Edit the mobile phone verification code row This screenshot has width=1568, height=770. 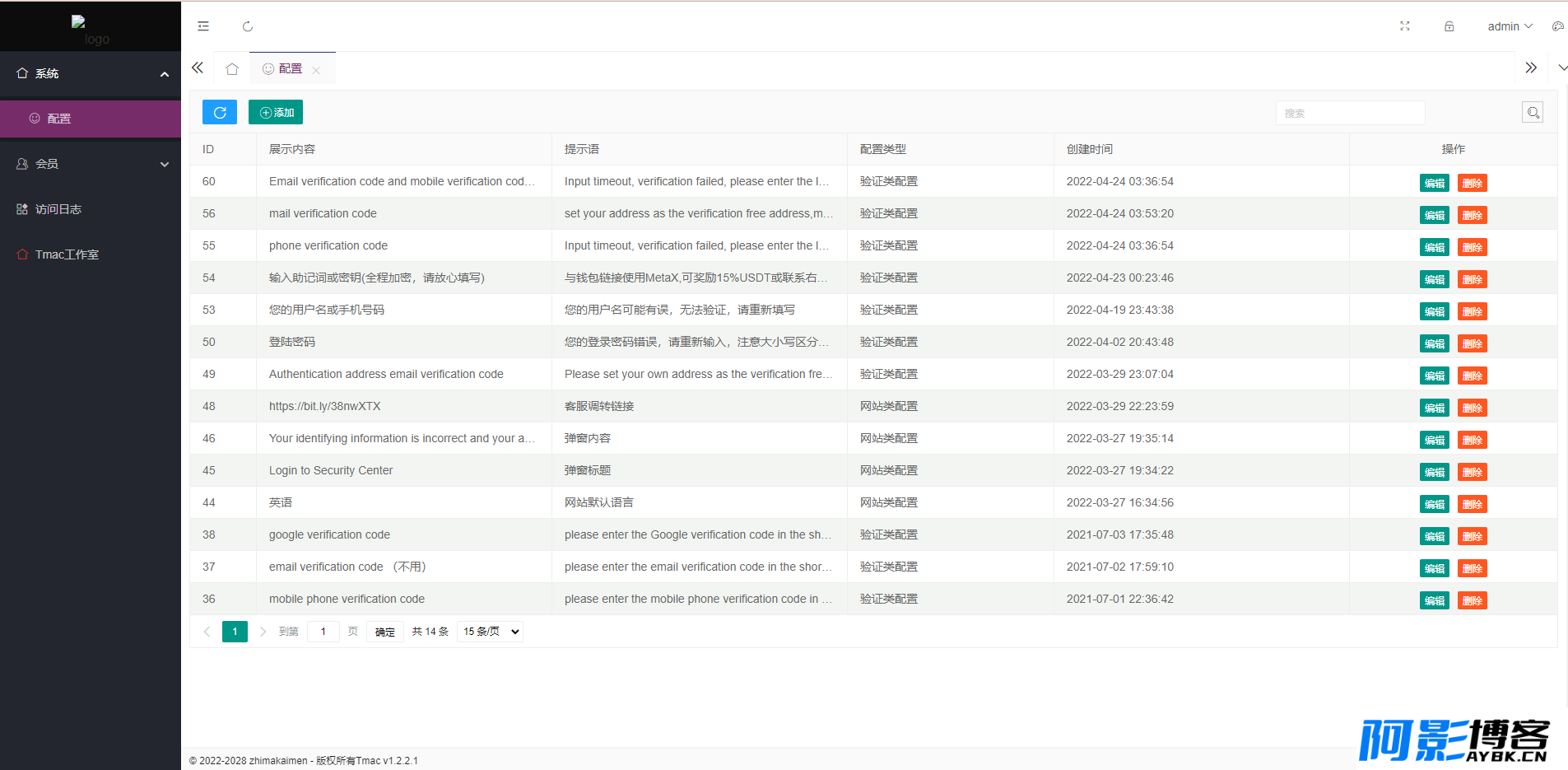coord(1435,600)
